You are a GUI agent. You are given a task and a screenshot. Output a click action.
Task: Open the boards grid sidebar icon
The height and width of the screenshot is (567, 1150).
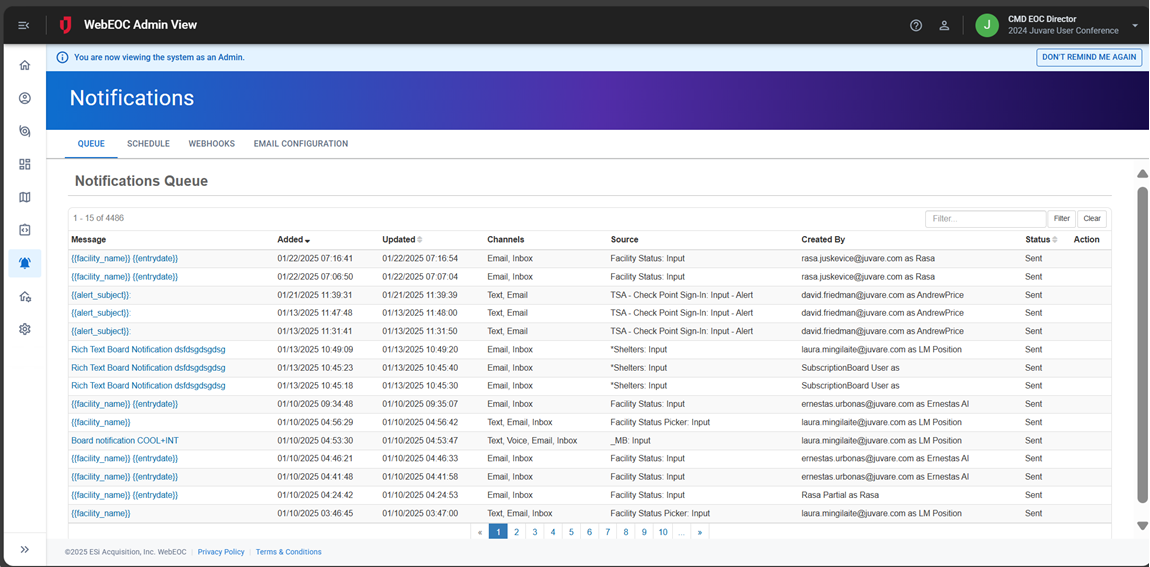[25, 164]
